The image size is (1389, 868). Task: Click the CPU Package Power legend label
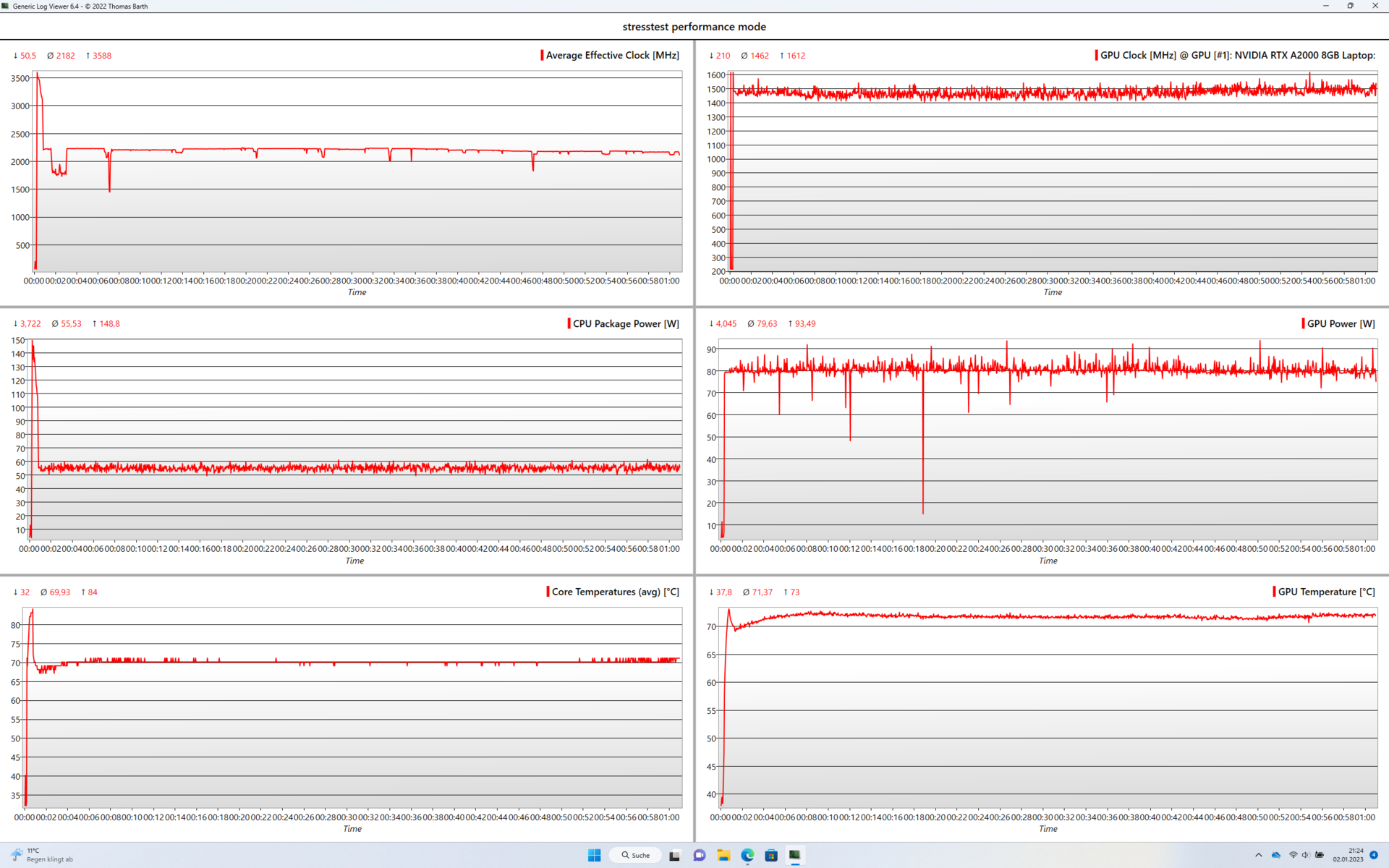point(626,323)
